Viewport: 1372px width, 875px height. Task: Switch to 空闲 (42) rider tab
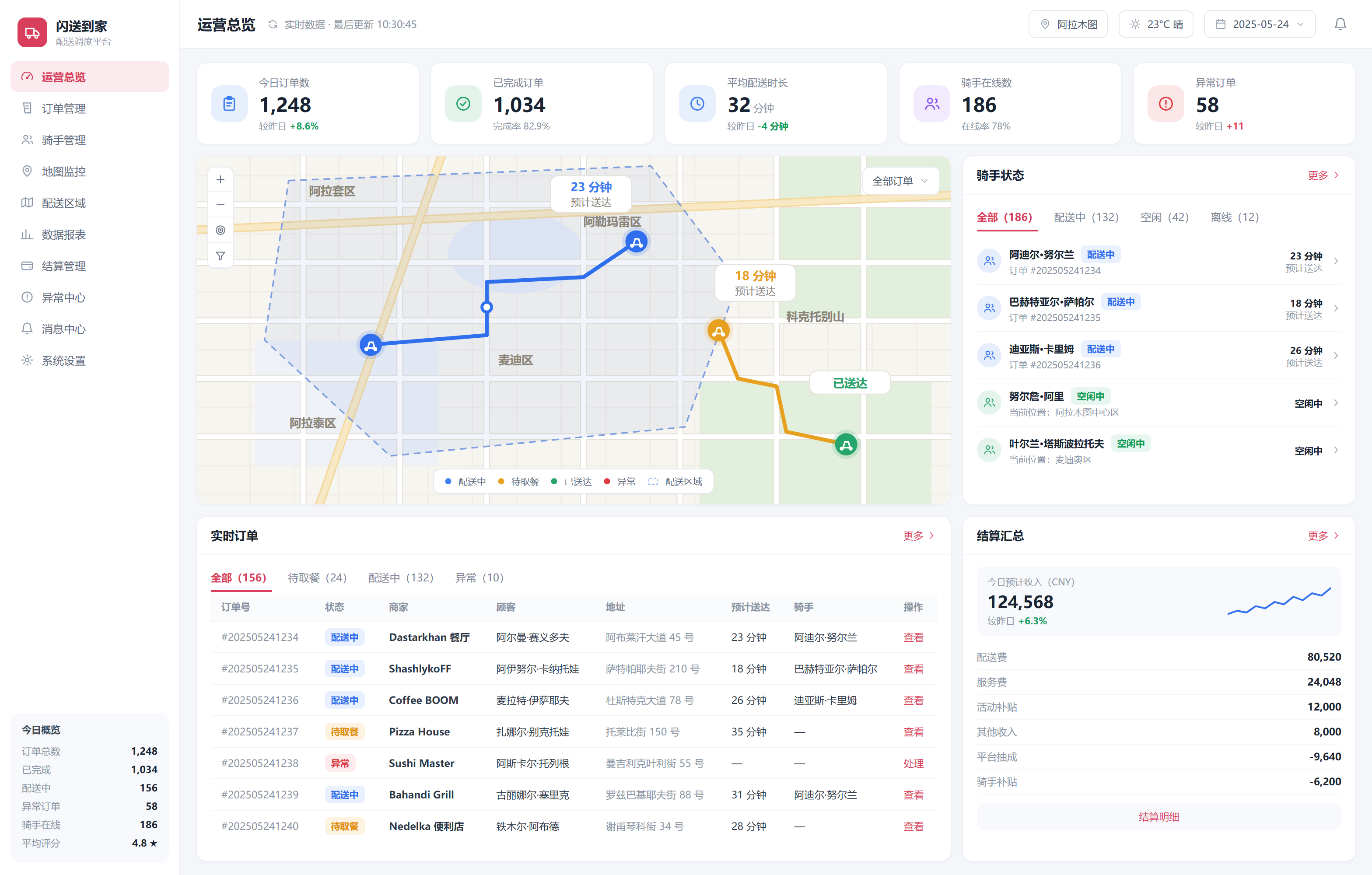1164,217
